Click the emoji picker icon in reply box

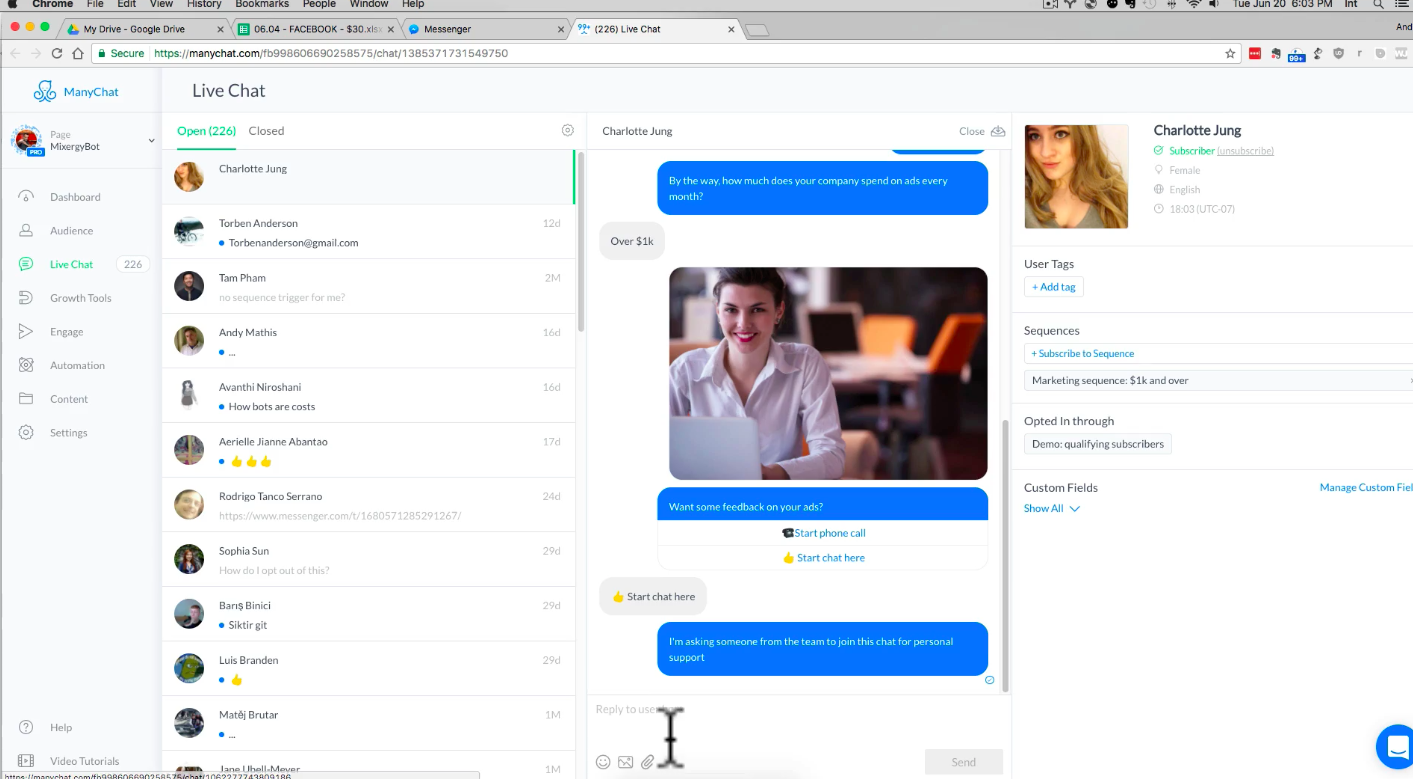603,762
